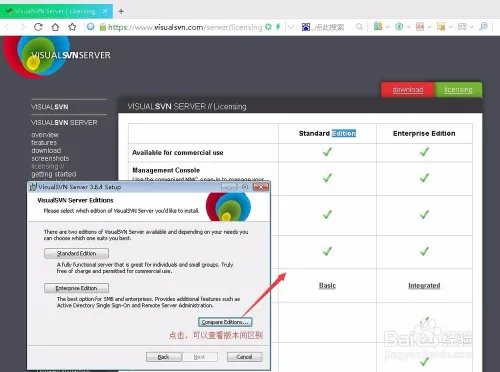The height and width of the screenshot is (372, 500).
Task: Click the Baidu search engine icon
Action: click(306, 27)
